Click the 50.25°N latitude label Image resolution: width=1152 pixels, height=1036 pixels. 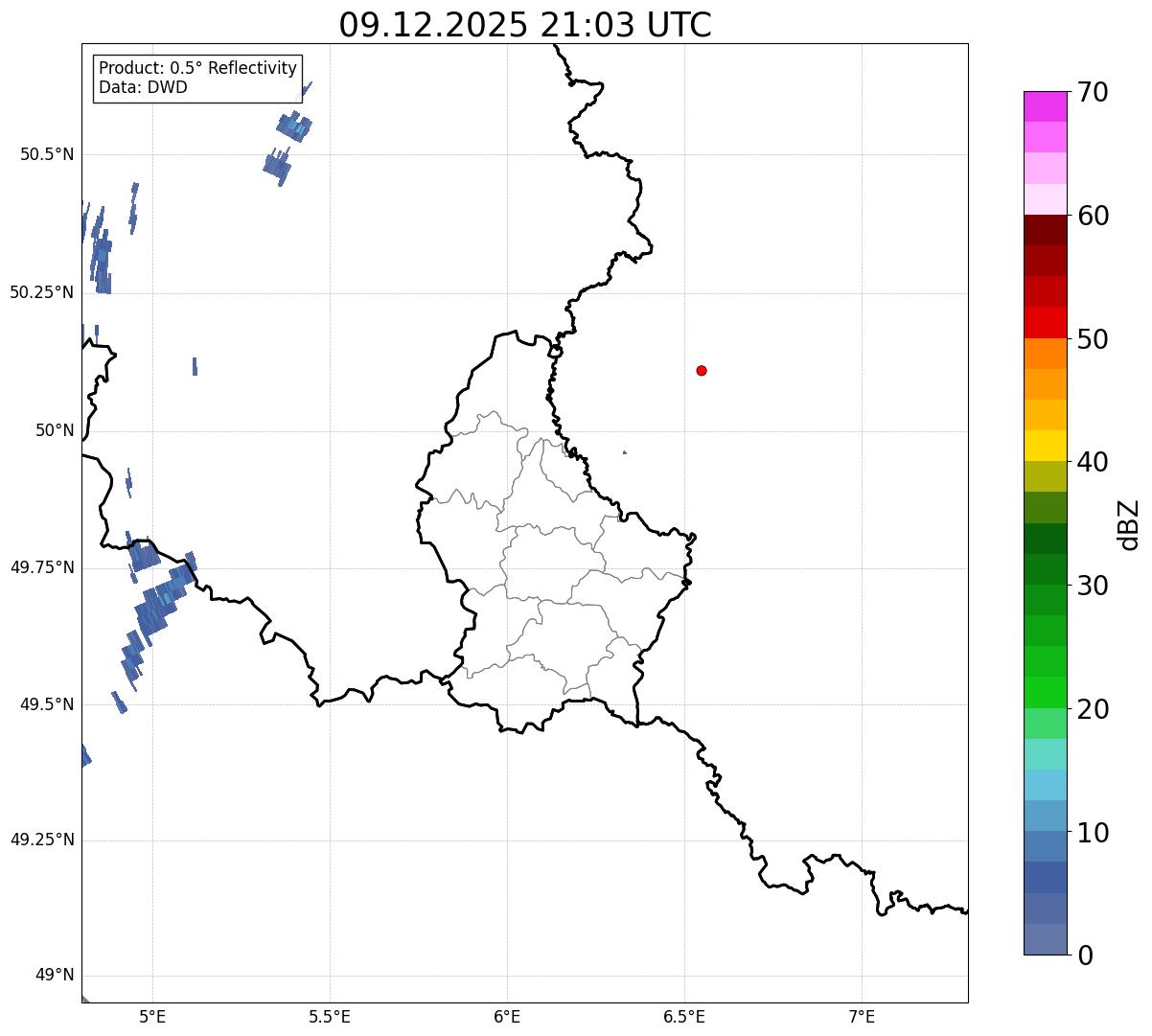tap(42, 292)
